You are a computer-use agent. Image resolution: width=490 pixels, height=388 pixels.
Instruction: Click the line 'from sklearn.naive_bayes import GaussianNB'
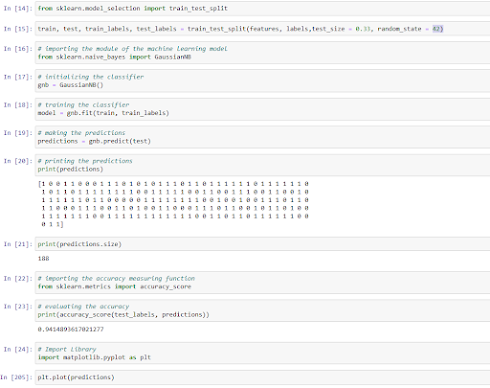point(114,57)
